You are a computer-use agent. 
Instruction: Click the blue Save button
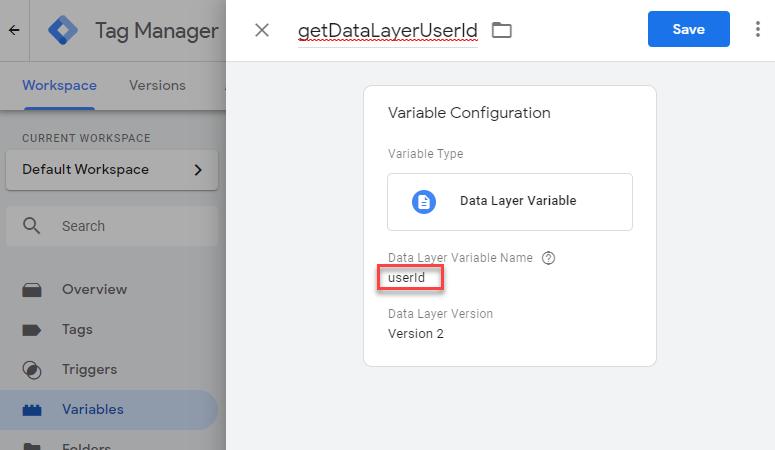(x=689, y=29)
